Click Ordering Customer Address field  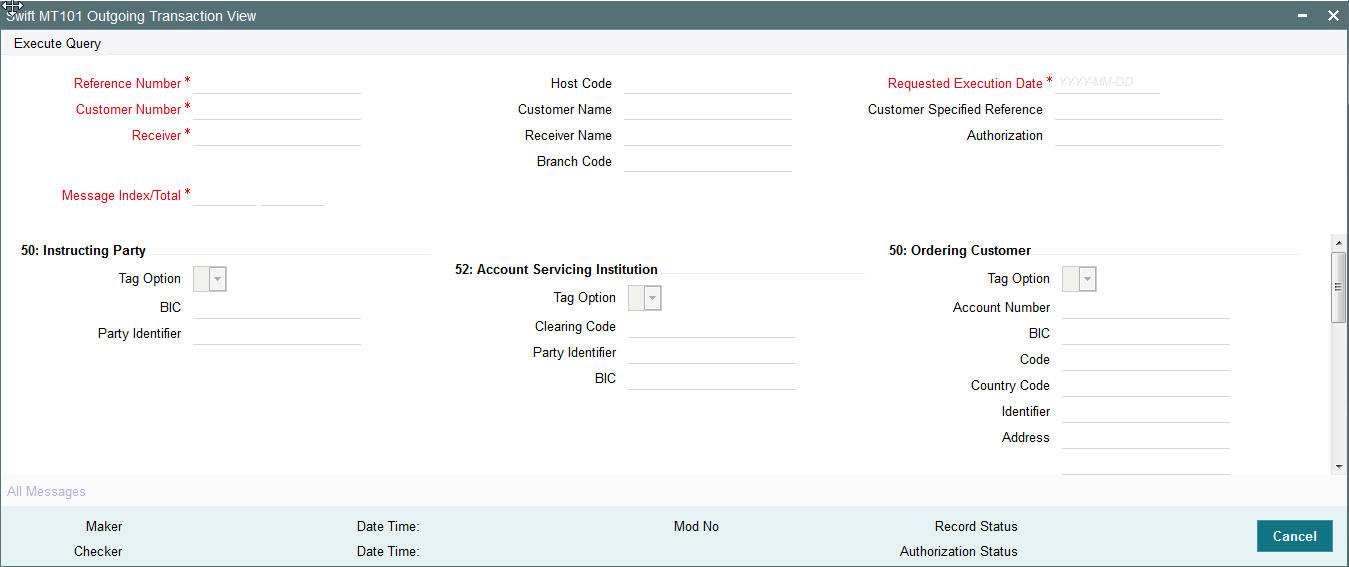click(x=1146, y=437)
